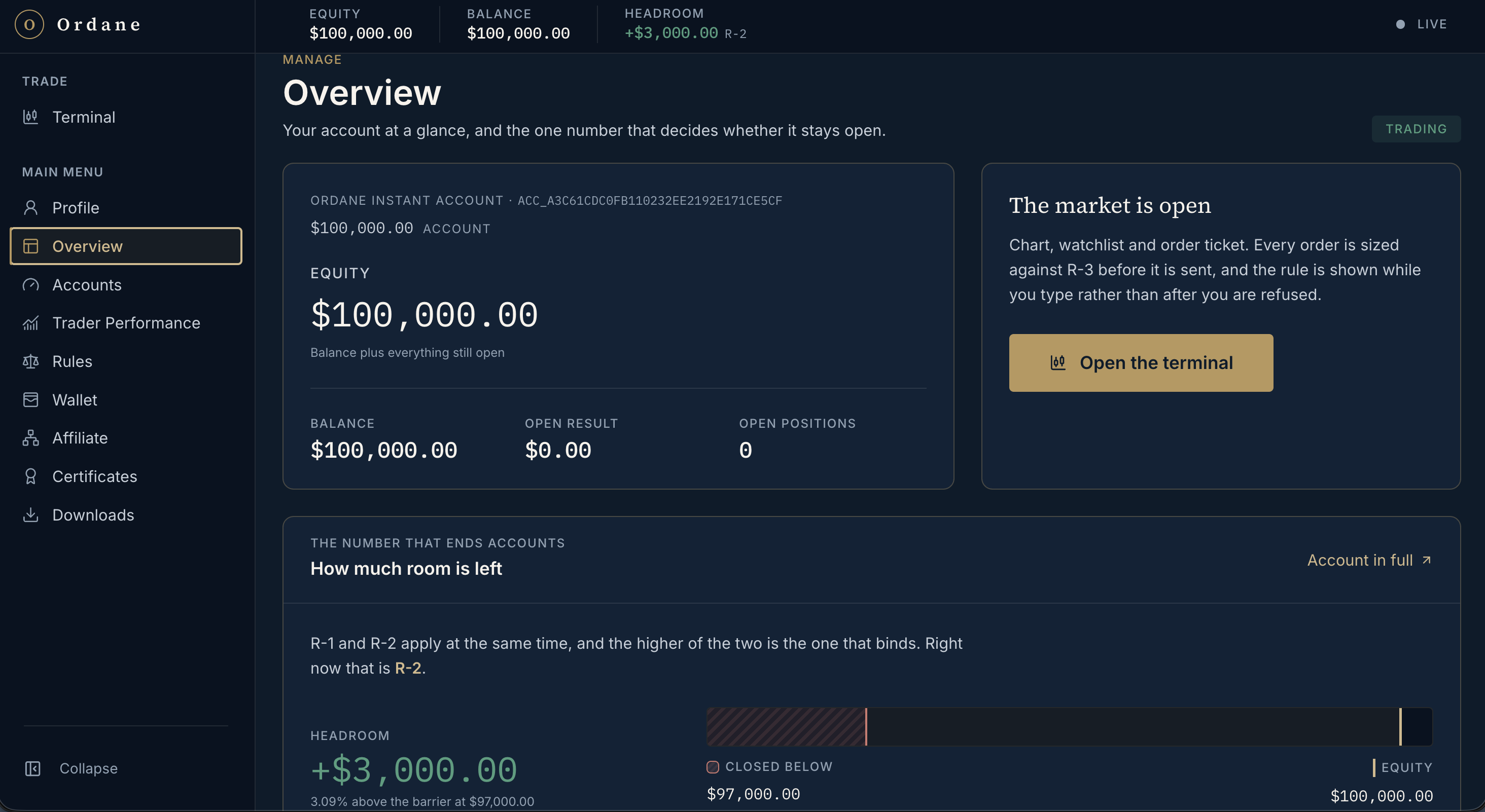The image size is (1485, 812).
Task: Open Trader Performance page
Action: coord(126,323)
